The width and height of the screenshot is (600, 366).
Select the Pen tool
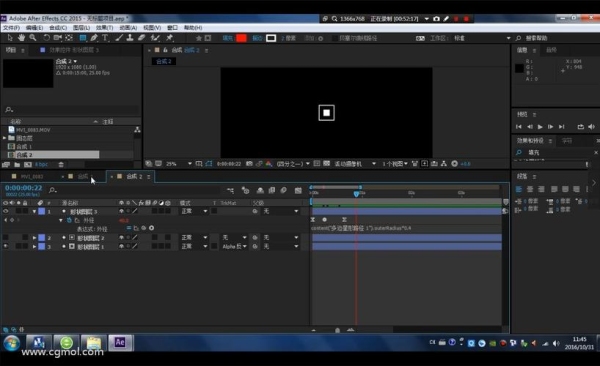pyautogui.click(x=94, y=38)
